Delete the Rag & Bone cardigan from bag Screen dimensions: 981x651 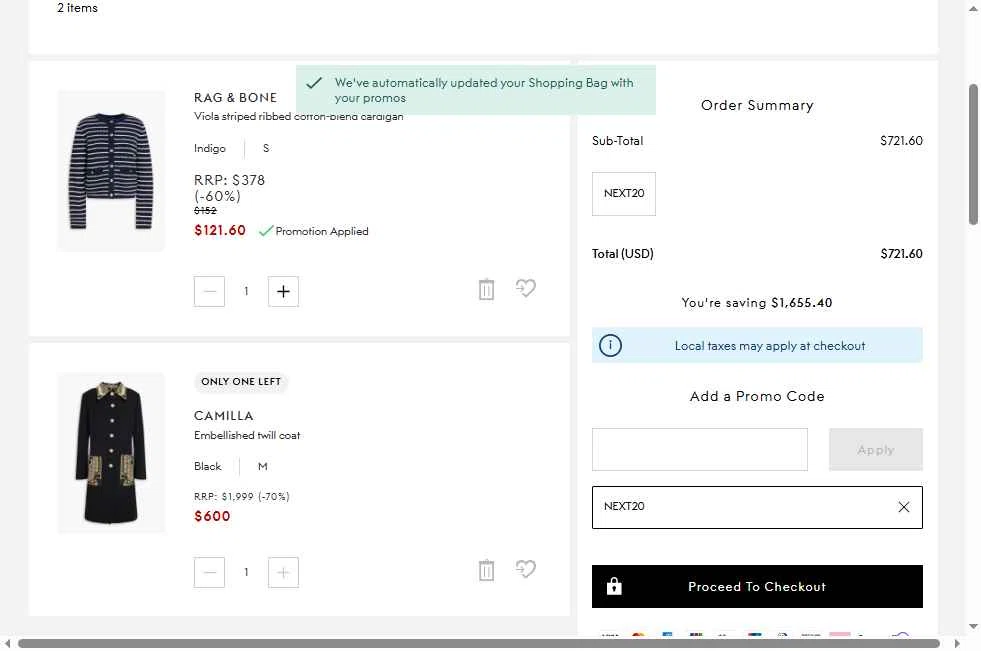tap(486, 290)
